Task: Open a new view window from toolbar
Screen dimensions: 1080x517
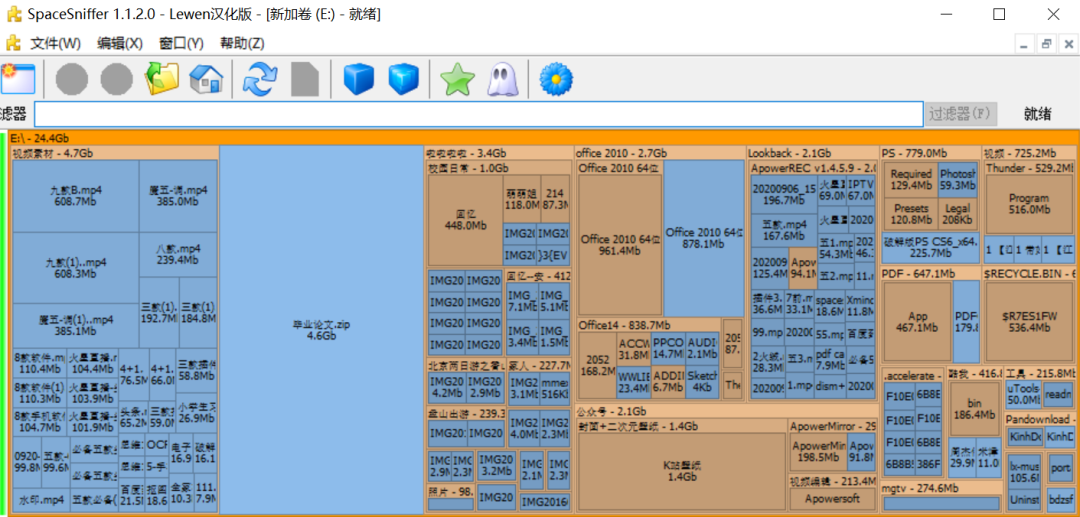Action: click(x=17, y=79)
